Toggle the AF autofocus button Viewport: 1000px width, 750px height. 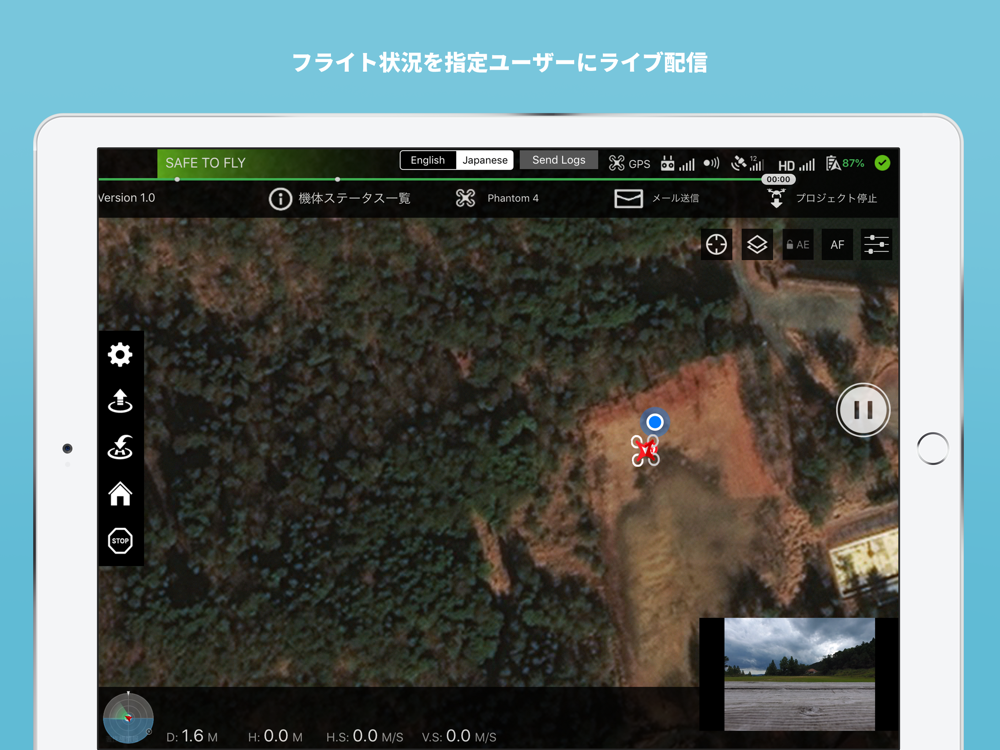(837, 244)
